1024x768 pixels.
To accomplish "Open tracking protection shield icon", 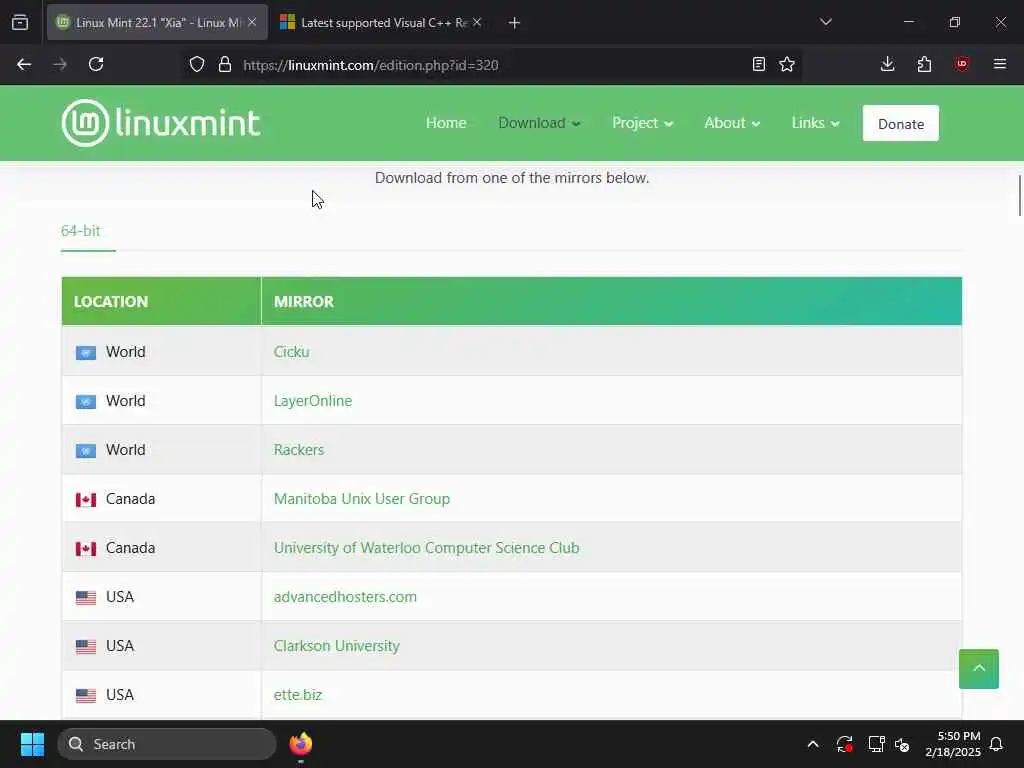I will coord(197,64).
